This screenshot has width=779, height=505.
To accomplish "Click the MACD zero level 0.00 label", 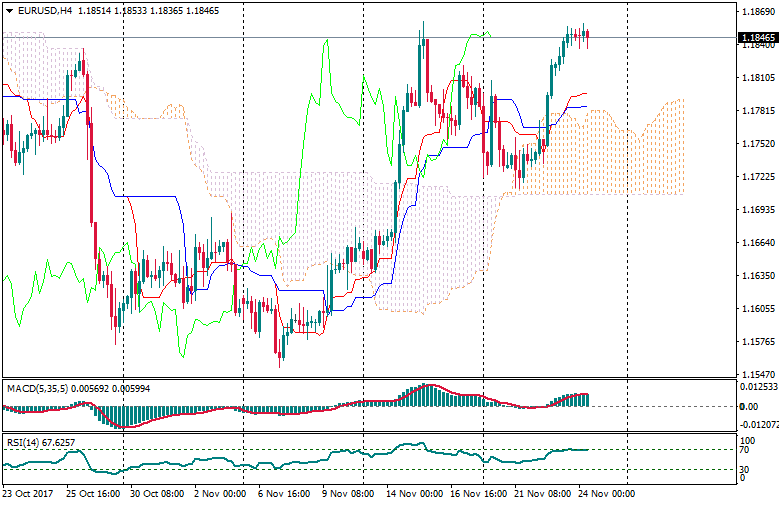I will click(748, 407).
